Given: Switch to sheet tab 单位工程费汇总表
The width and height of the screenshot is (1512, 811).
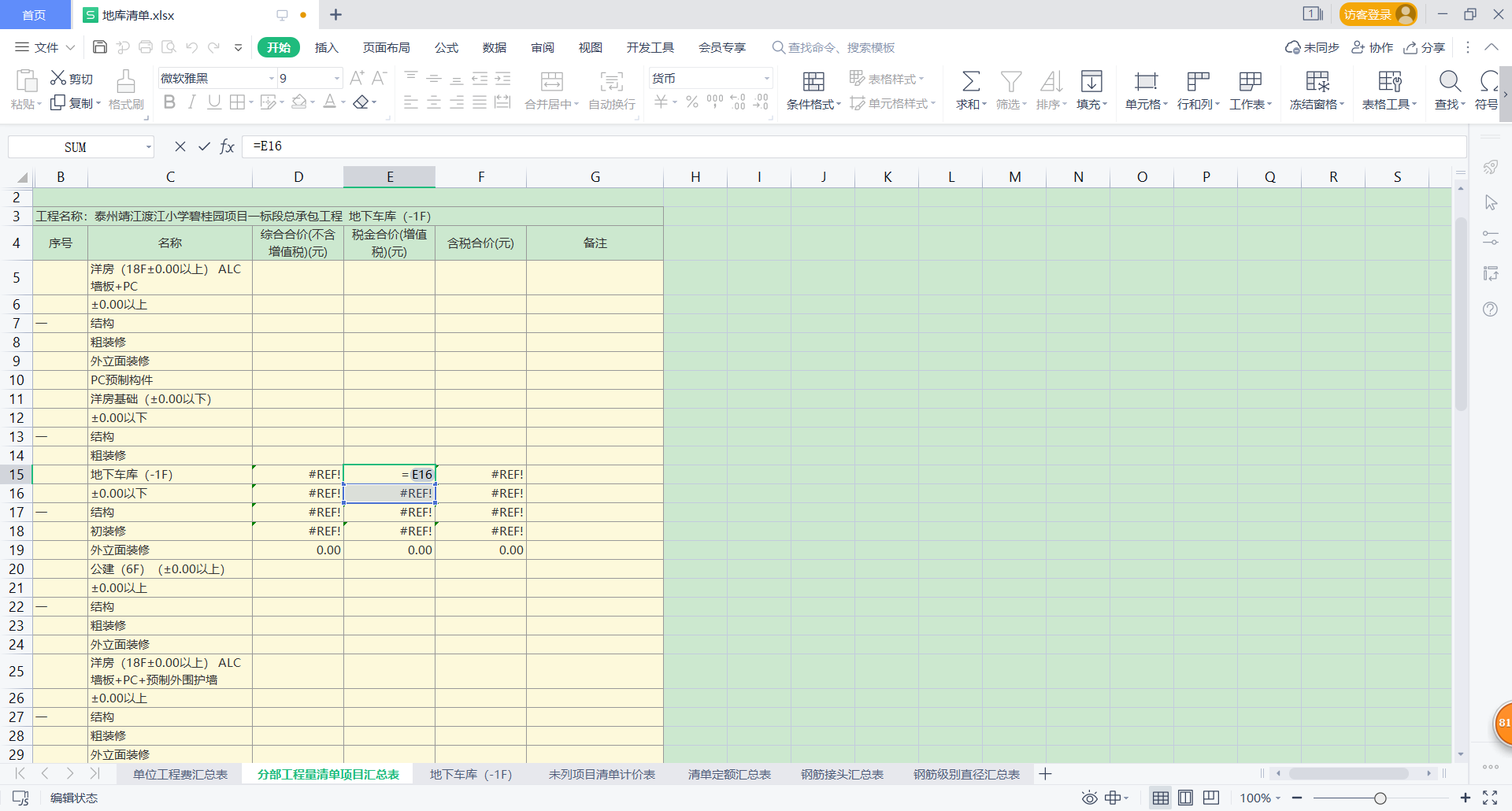Looking at the screenshot, I should [180, 774].
